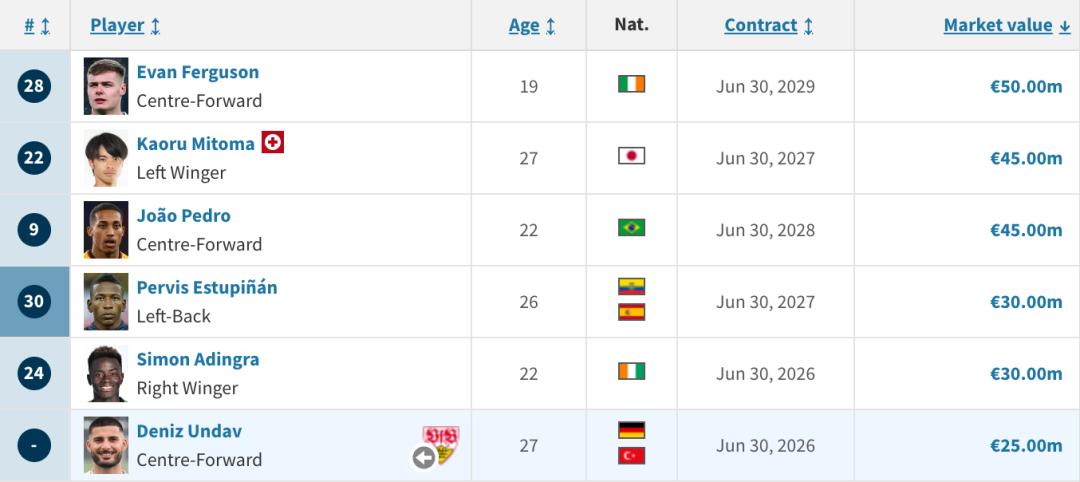Click the grey loan arrow icon on Undav's row
The width and height of the screenshot is (1080, 482).
tap(424, 458)
